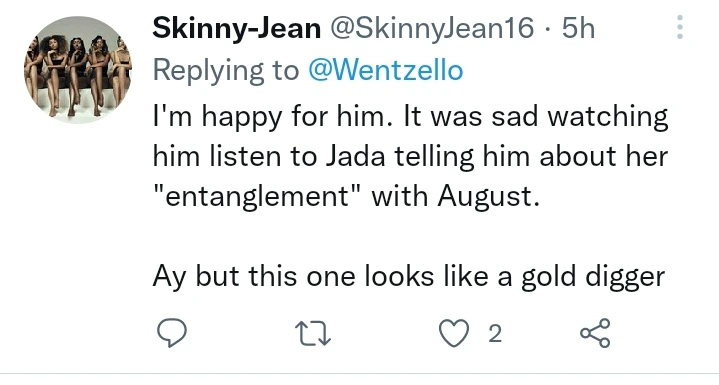Image resolution: width=719 pixels, height=385 pixels.
Task: Open the three-dot more options menu
Action: [x=680, y=27]
